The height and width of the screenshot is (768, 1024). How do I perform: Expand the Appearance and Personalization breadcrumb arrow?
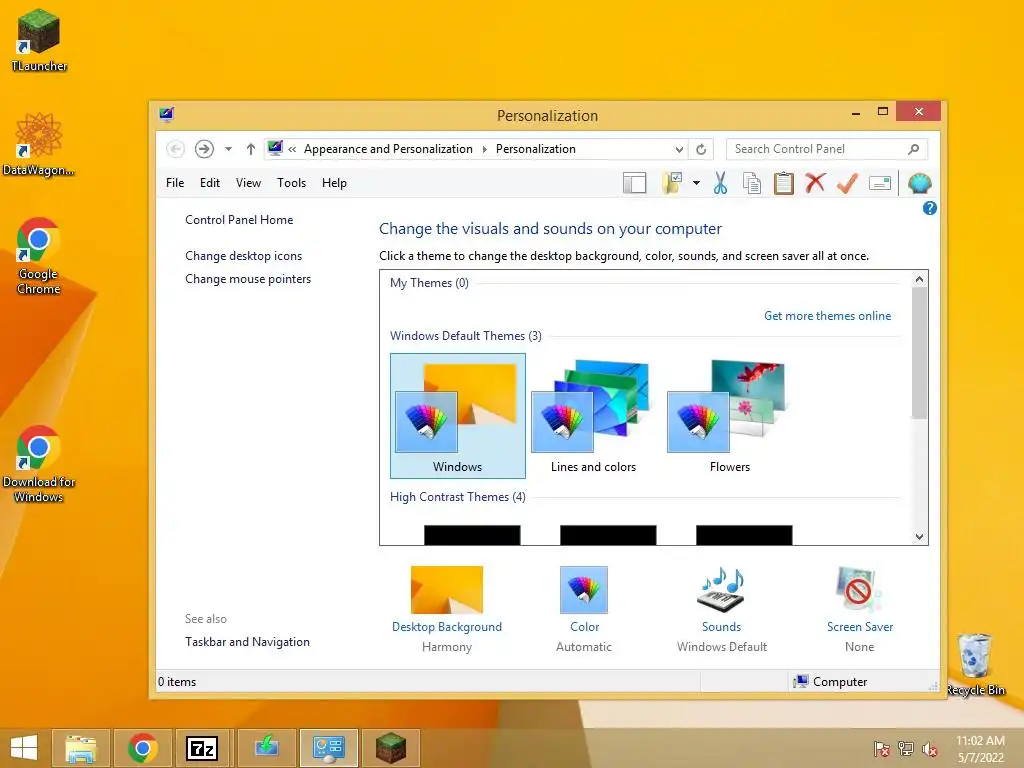point(485,150)
